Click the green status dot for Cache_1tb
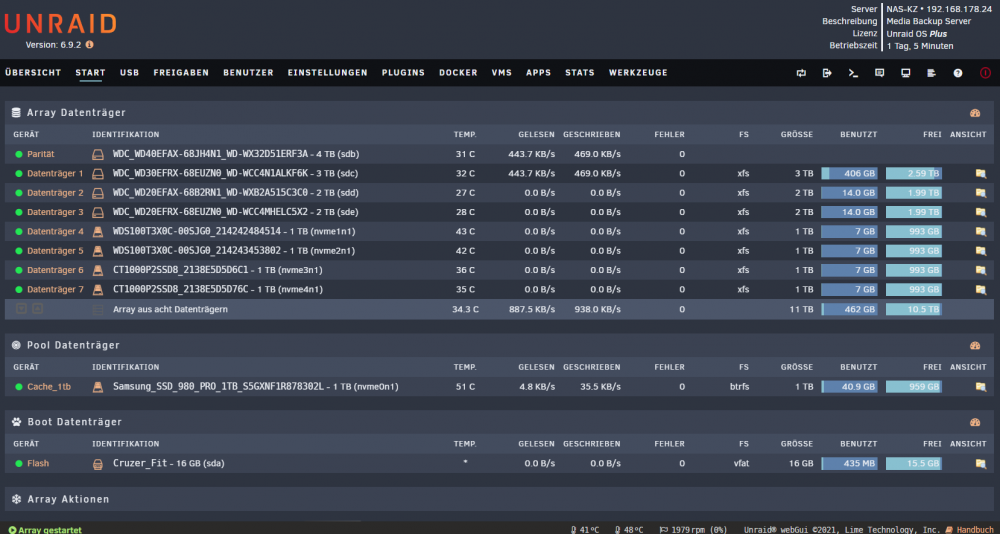 pos(18,387)
